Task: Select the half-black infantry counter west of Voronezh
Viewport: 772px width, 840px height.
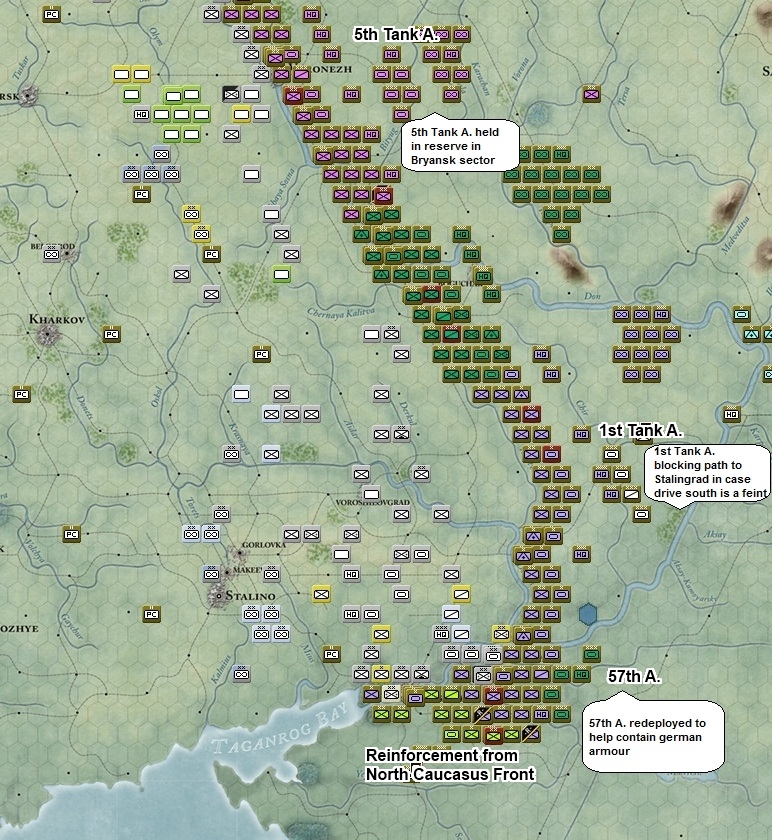Action: [x=231, y=94]
